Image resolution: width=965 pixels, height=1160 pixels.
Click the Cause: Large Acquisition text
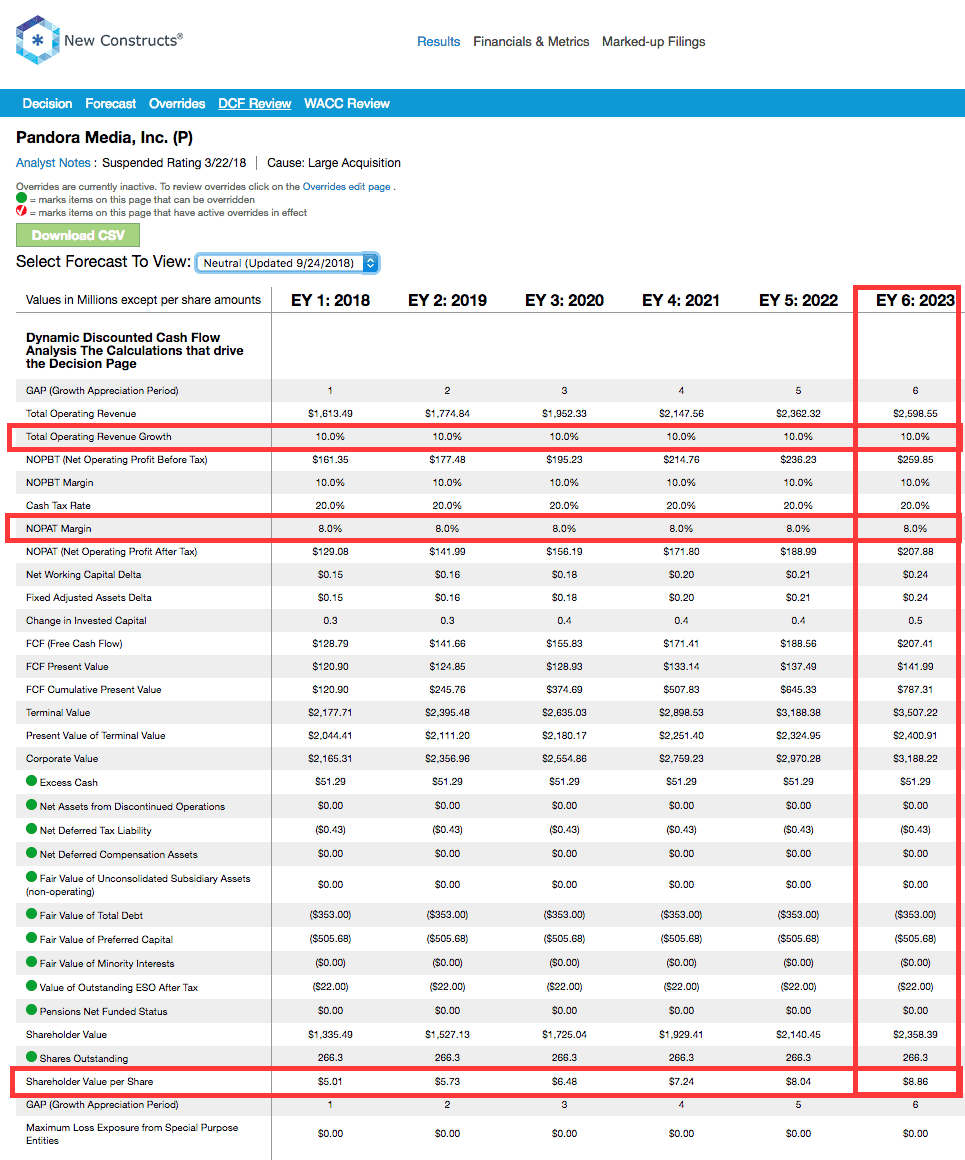(x=334, y=163)
